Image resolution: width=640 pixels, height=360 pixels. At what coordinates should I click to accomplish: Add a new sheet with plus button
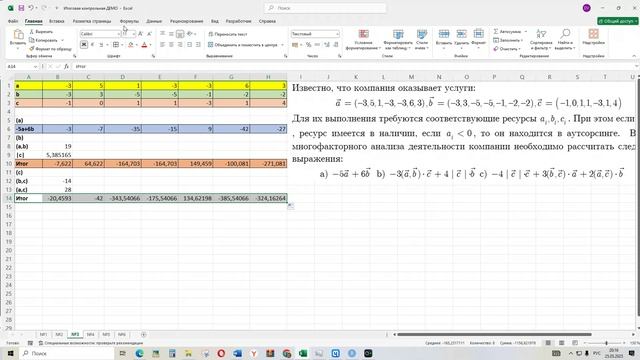(143, 334)
